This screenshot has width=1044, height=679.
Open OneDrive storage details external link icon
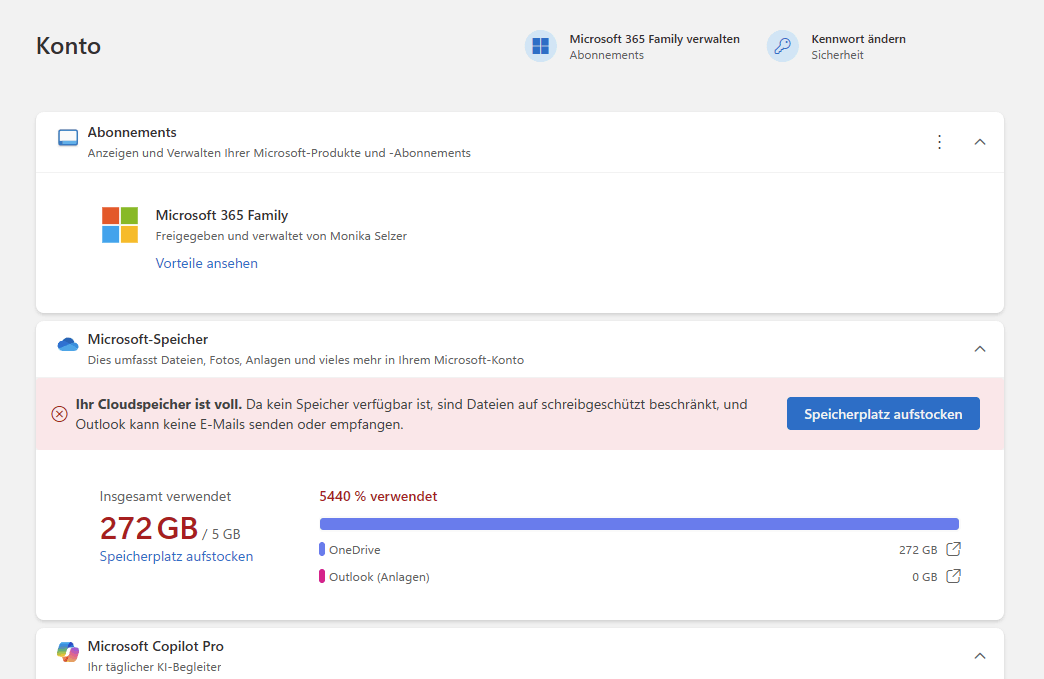[954, 549]
